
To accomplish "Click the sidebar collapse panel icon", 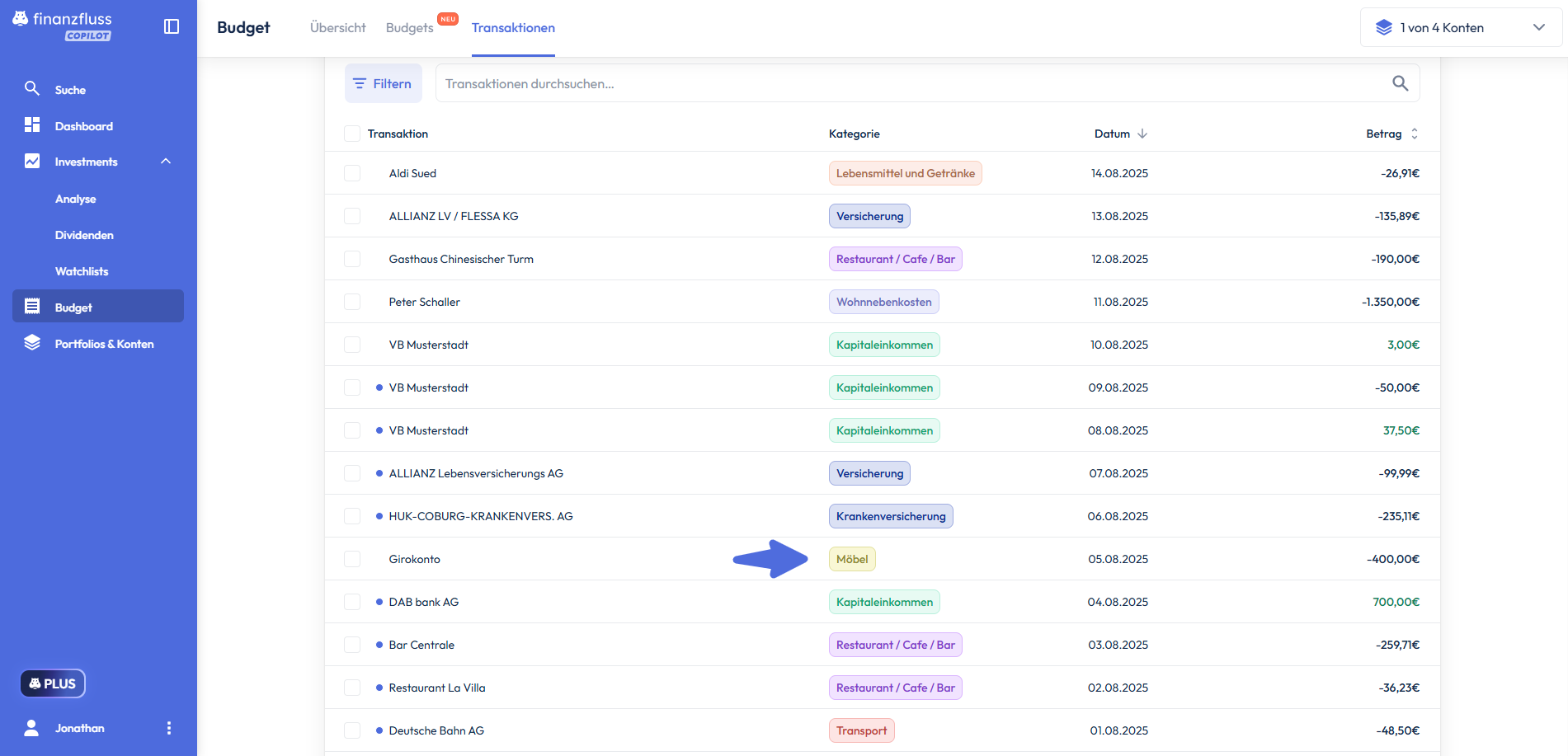I will tap(172, 26).
